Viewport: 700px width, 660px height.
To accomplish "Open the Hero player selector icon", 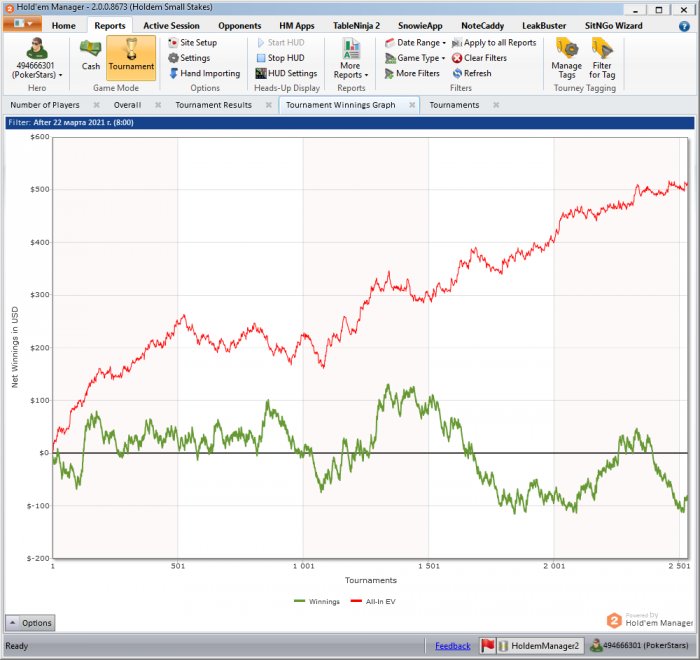I will (37, 49).
